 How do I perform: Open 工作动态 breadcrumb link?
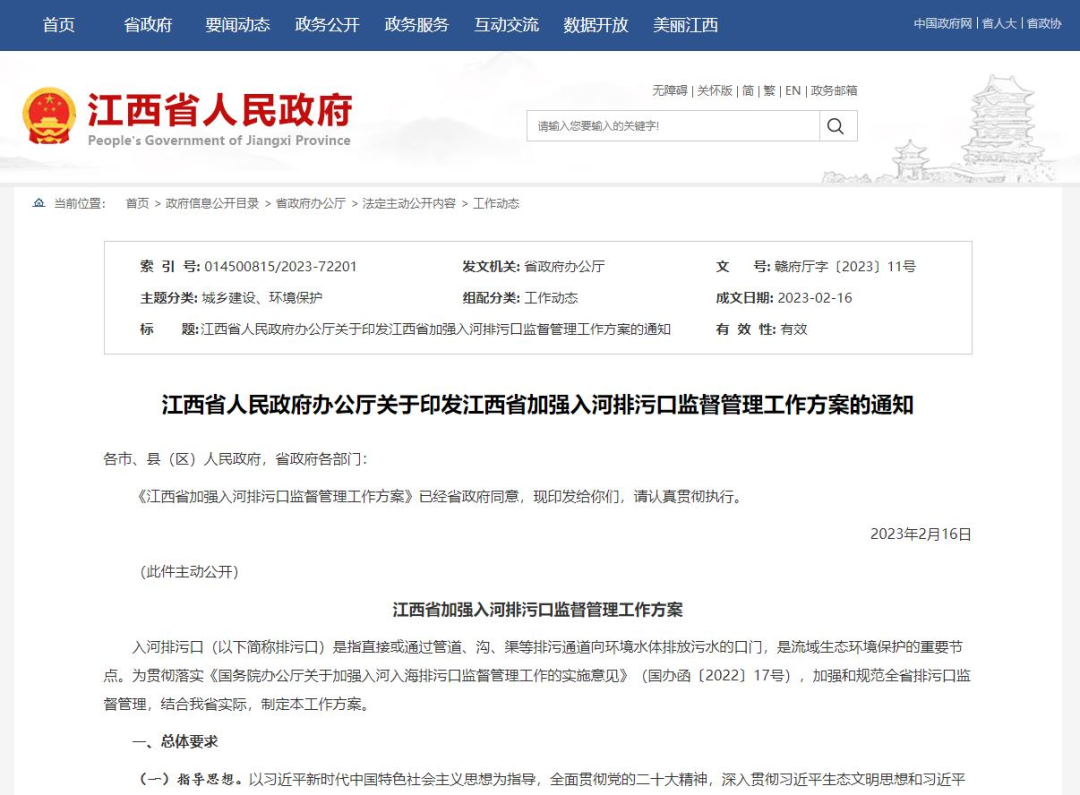pos(496,203)
